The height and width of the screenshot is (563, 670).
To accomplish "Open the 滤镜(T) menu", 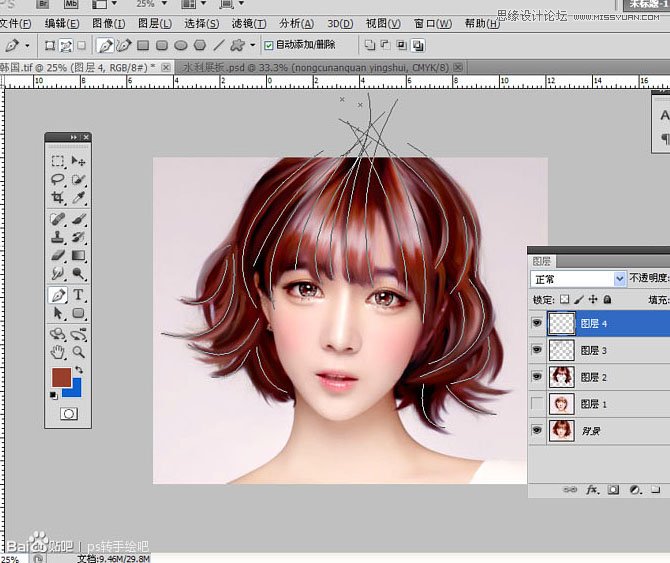I will point(249,23).
